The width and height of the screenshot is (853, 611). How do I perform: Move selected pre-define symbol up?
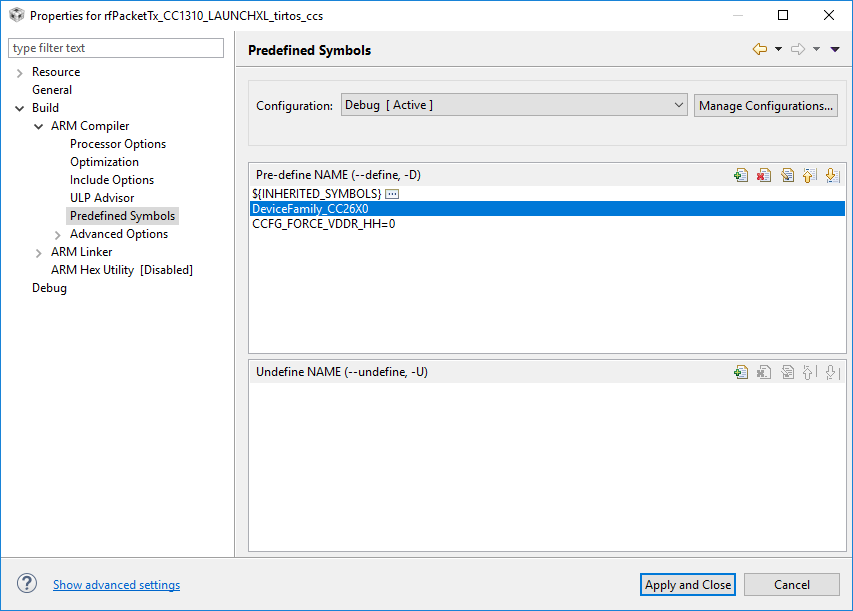pos(809,175)
